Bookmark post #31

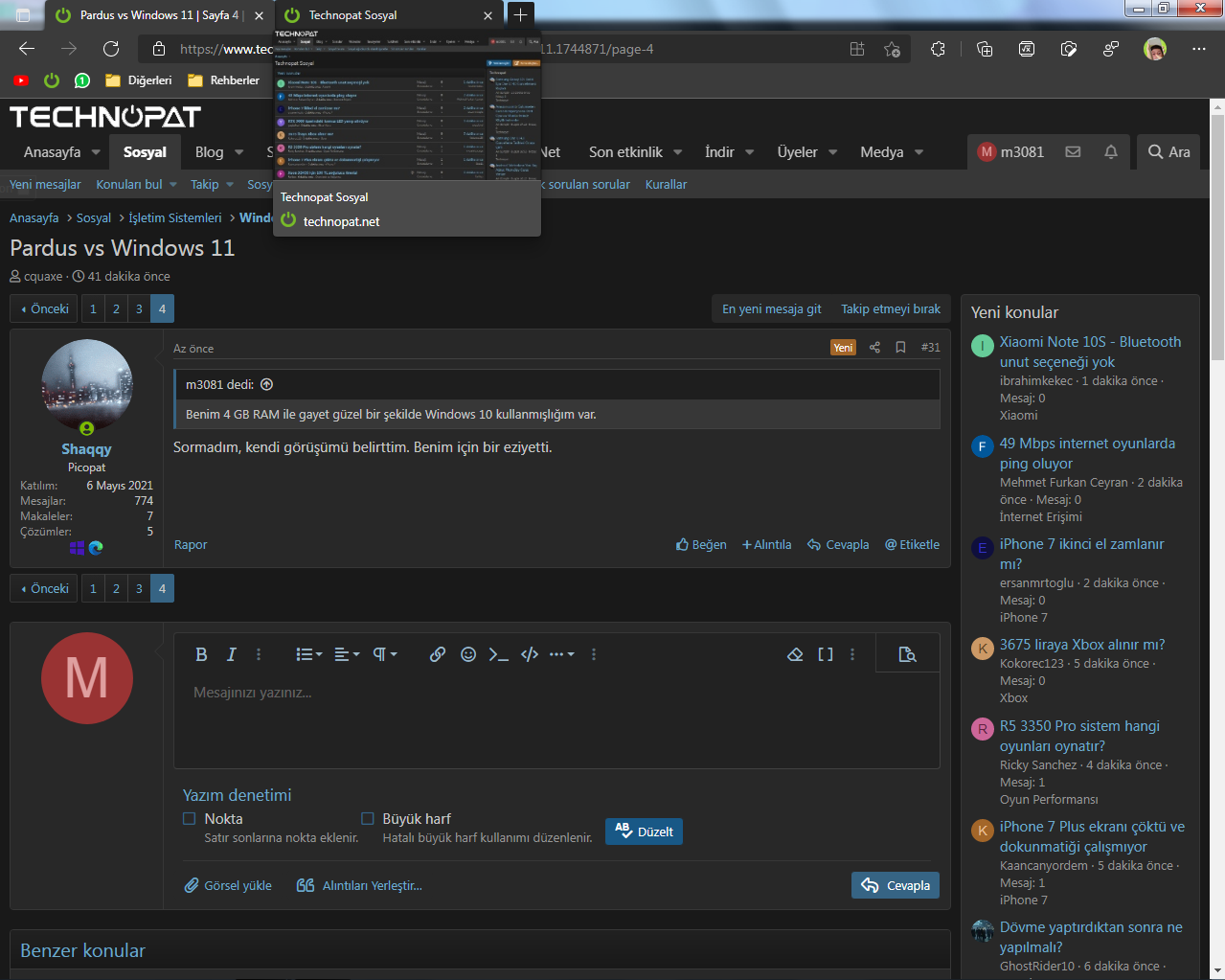[x=900, y=347]
